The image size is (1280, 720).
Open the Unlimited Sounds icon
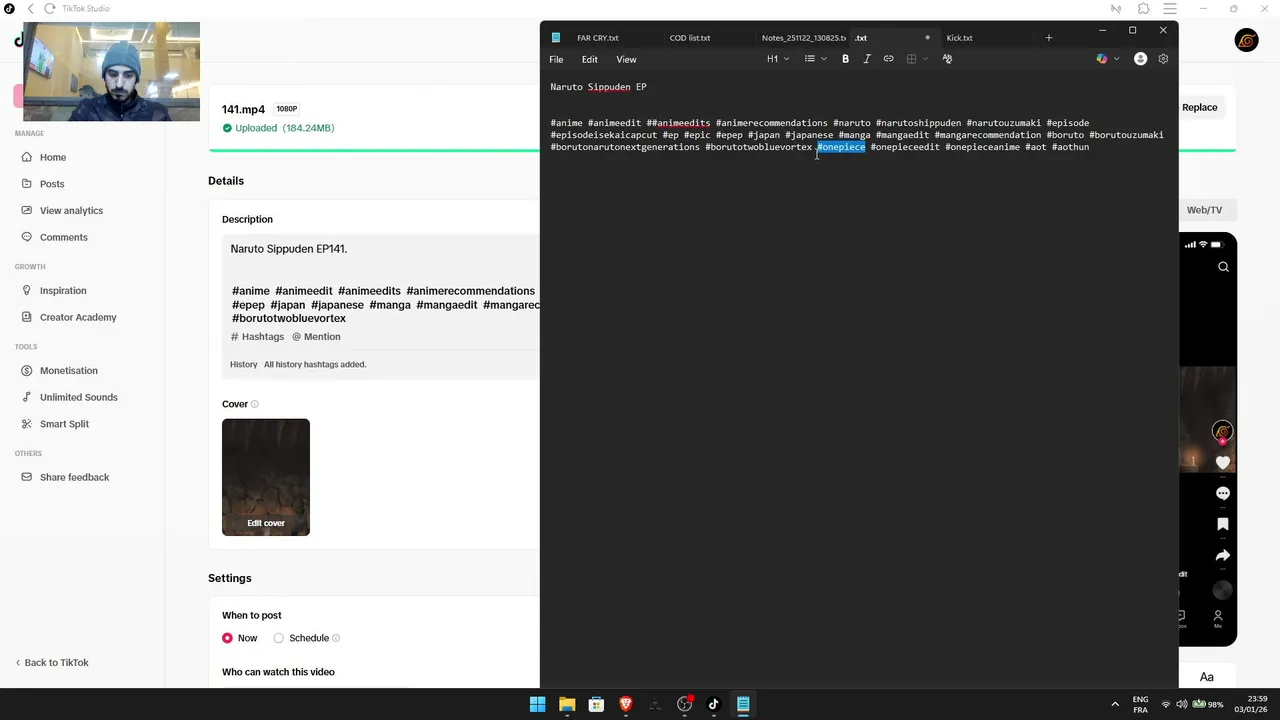coord(28,397)
